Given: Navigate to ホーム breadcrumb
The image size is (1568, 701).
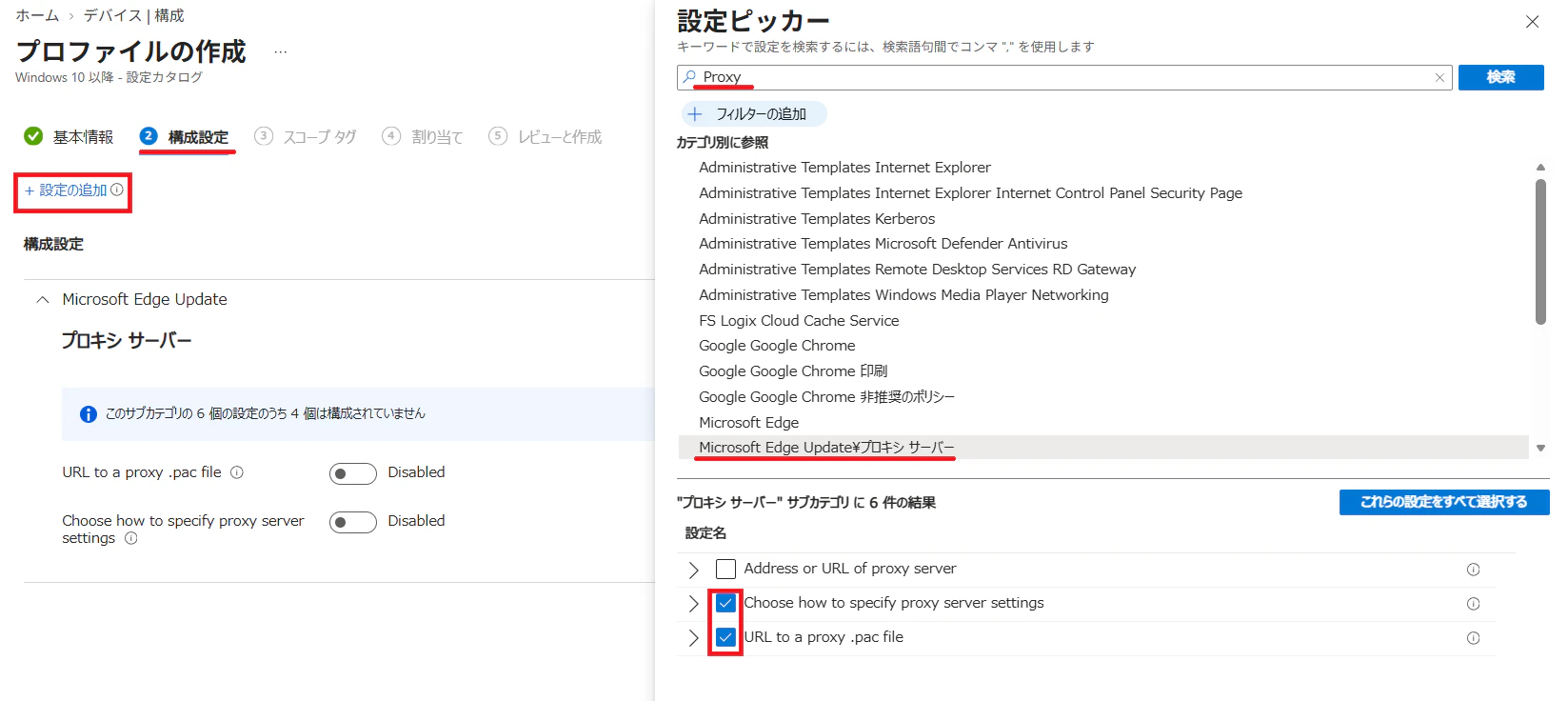Looking at the screenshot, I should click(37, 16).
